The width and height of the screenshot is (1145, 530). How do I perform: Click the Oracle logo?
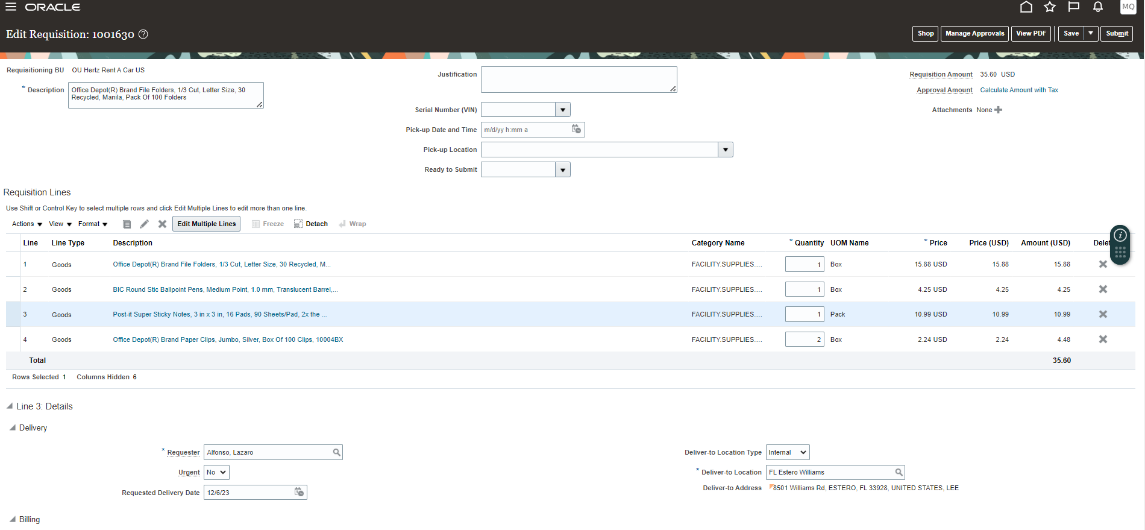tap(53, 7)
